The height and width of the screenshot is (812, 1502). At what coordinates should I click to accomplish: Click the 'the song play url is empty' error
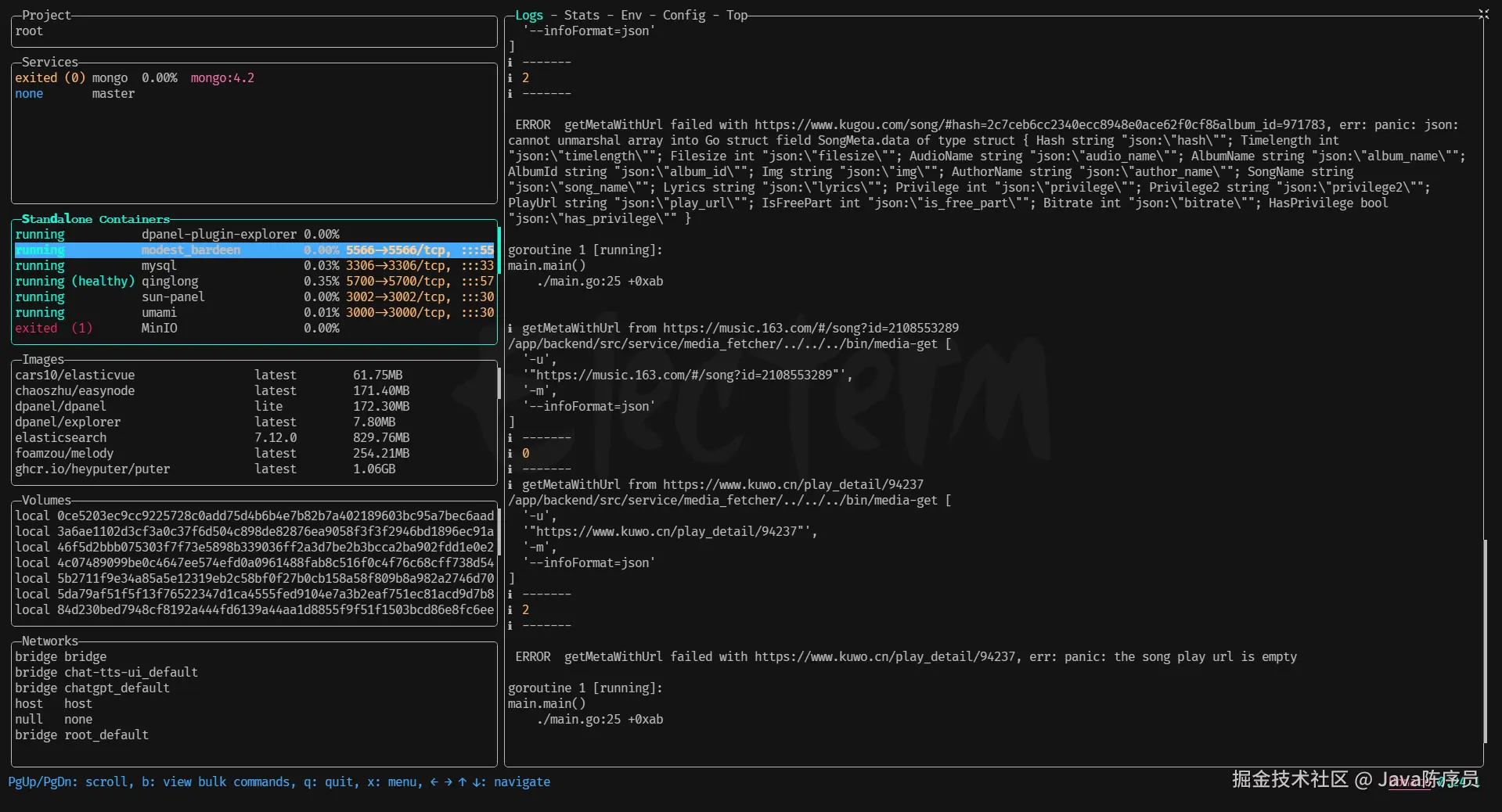pyautogui.click(x=1205, y=656)
